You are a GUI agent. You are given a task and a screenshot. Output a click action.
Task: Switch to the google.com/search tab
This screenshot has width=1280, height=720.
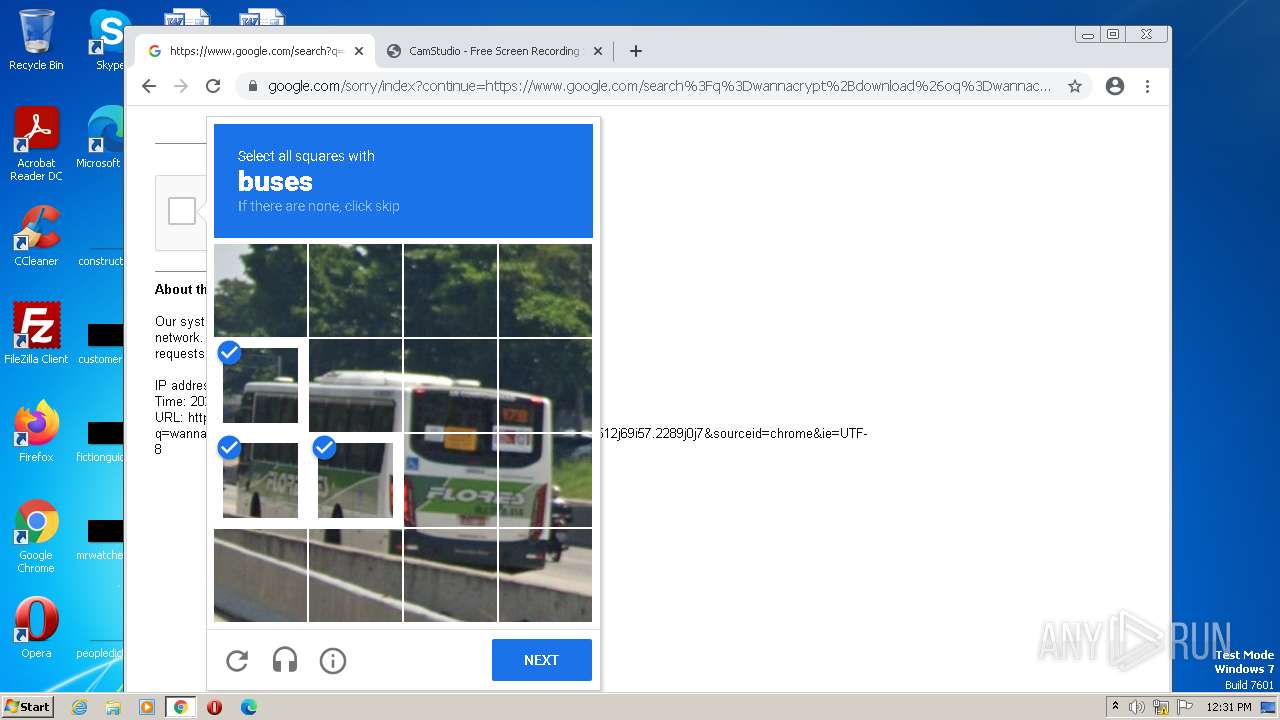(x=255, y=51)
